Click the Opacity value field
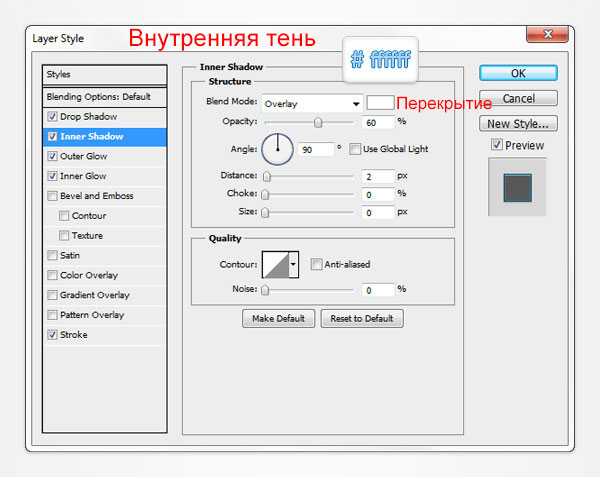600x477 pixels. (x=378, y=122)
